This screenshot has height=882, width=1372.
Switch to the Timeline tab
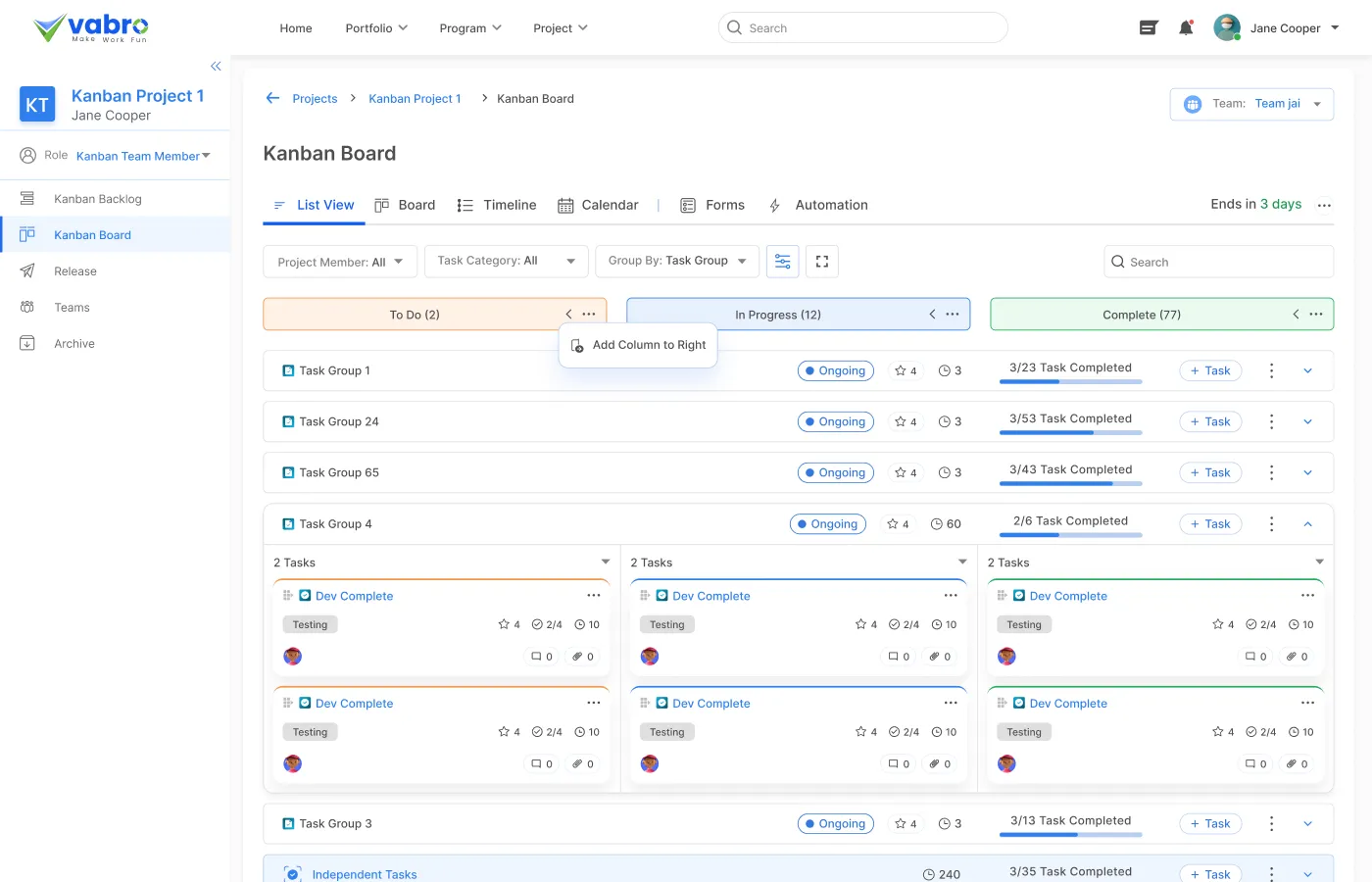tap(497, 205)
